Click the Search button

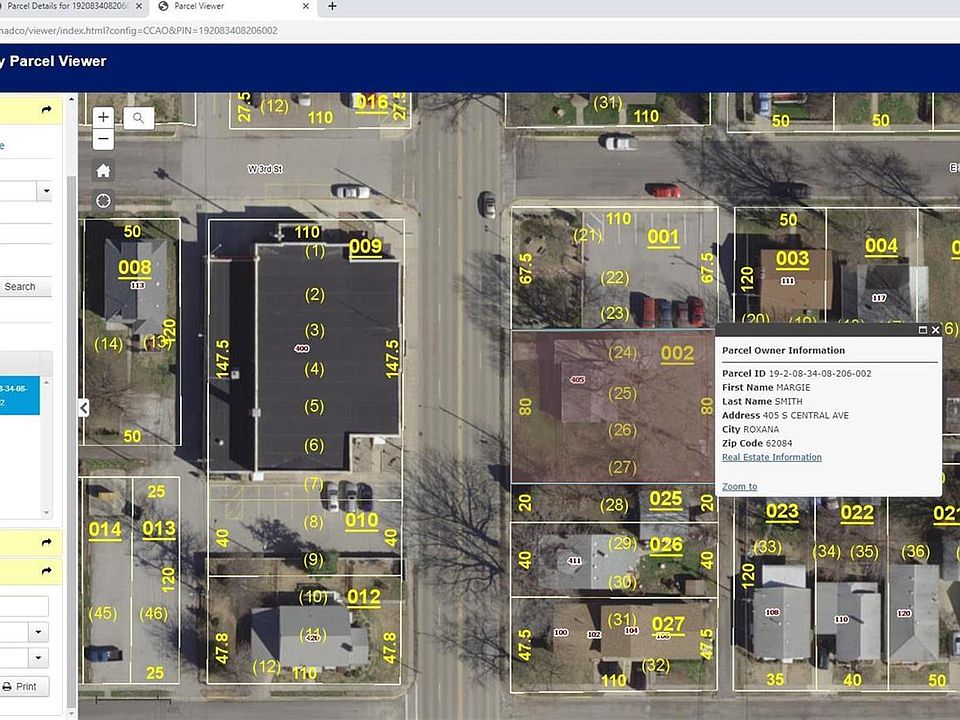pos(22,287)
